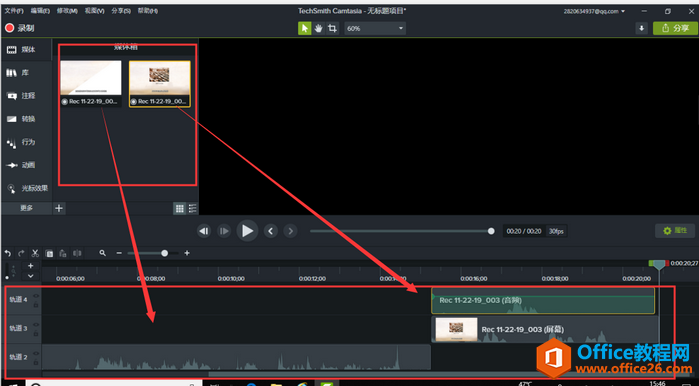Select the crop tool
The image size is (699, 386).
[332, 28]
